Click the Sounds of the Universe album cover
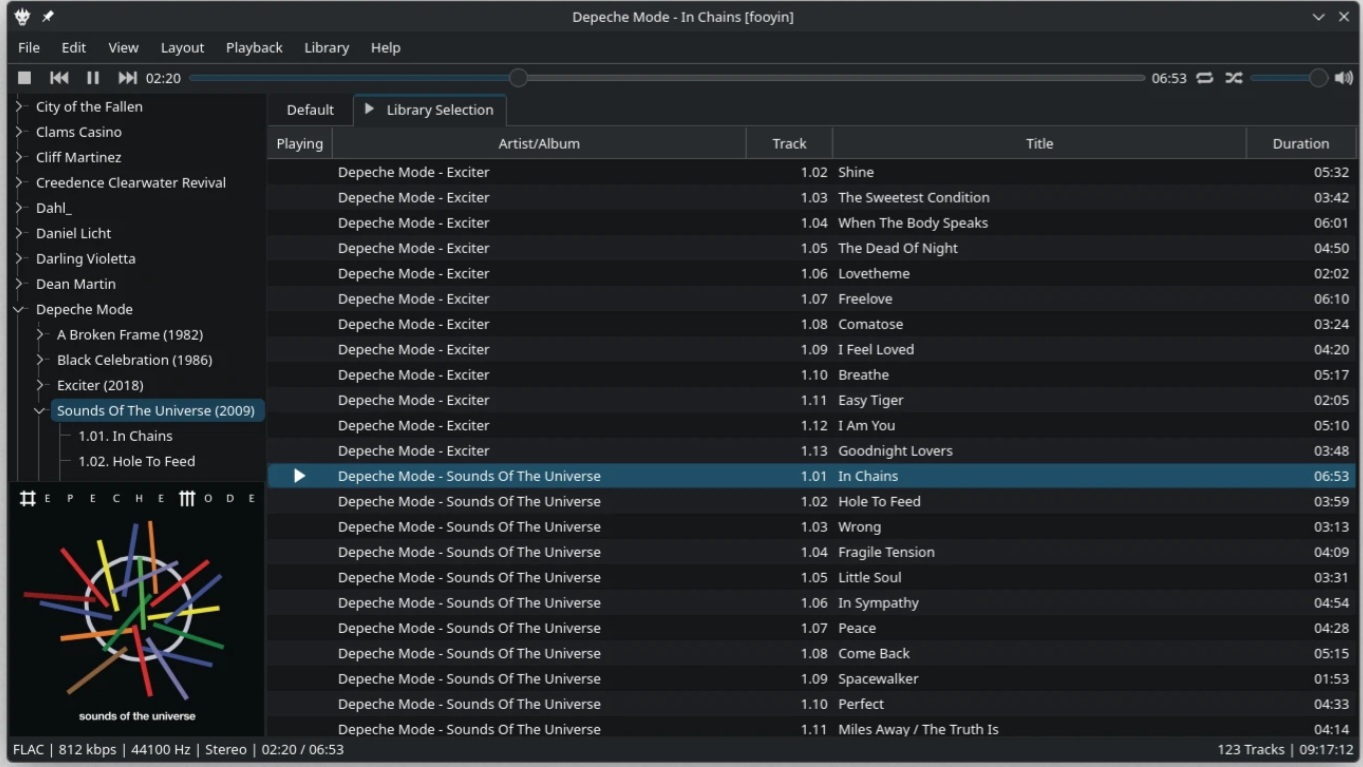The image size is (1363, 767). pos(137,610)
